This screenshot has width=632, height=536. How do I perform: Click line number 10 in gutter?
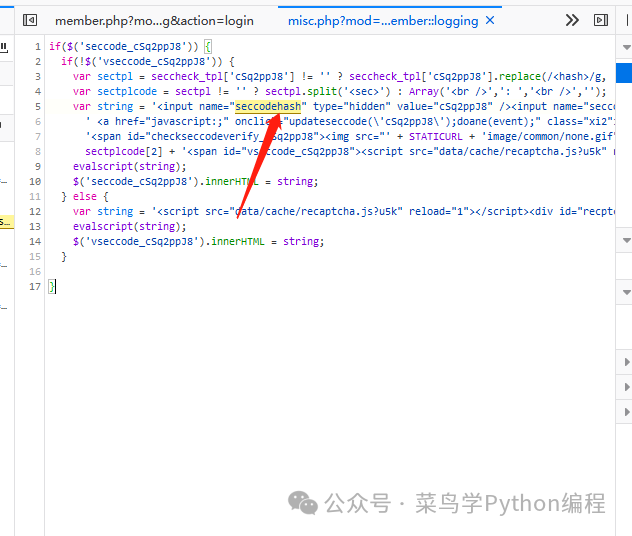(x=35, y=182)
